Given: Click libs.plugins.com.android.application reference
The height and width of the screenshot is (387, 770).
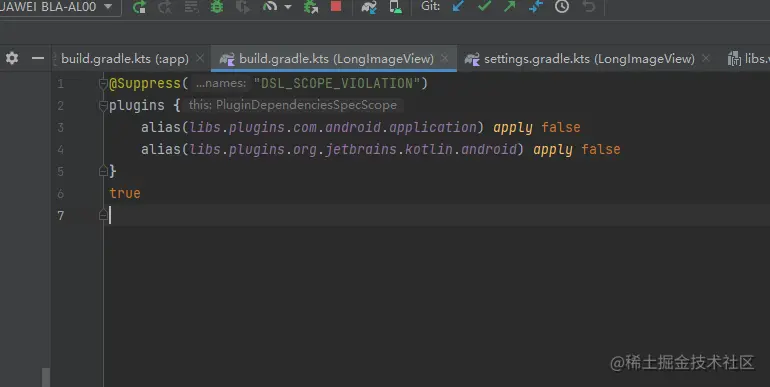Looking at the screenshot, I should coord(333,128).
